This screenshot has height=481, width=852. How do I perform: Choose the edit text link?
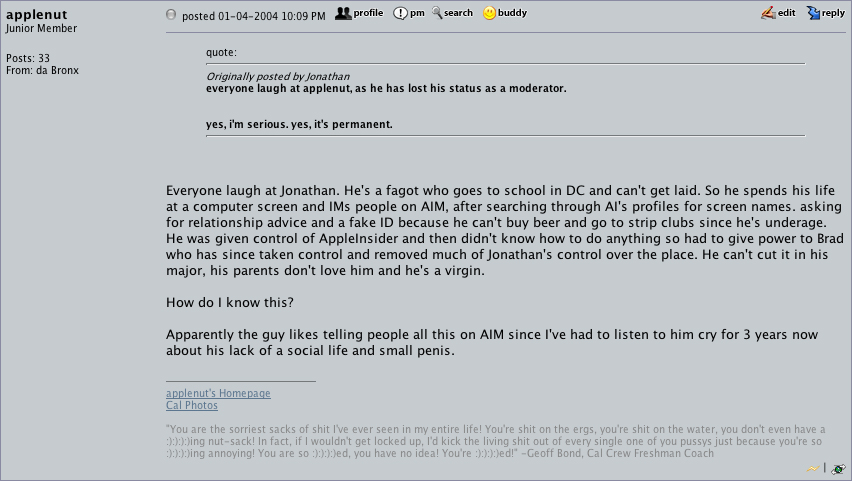point(786,13)
